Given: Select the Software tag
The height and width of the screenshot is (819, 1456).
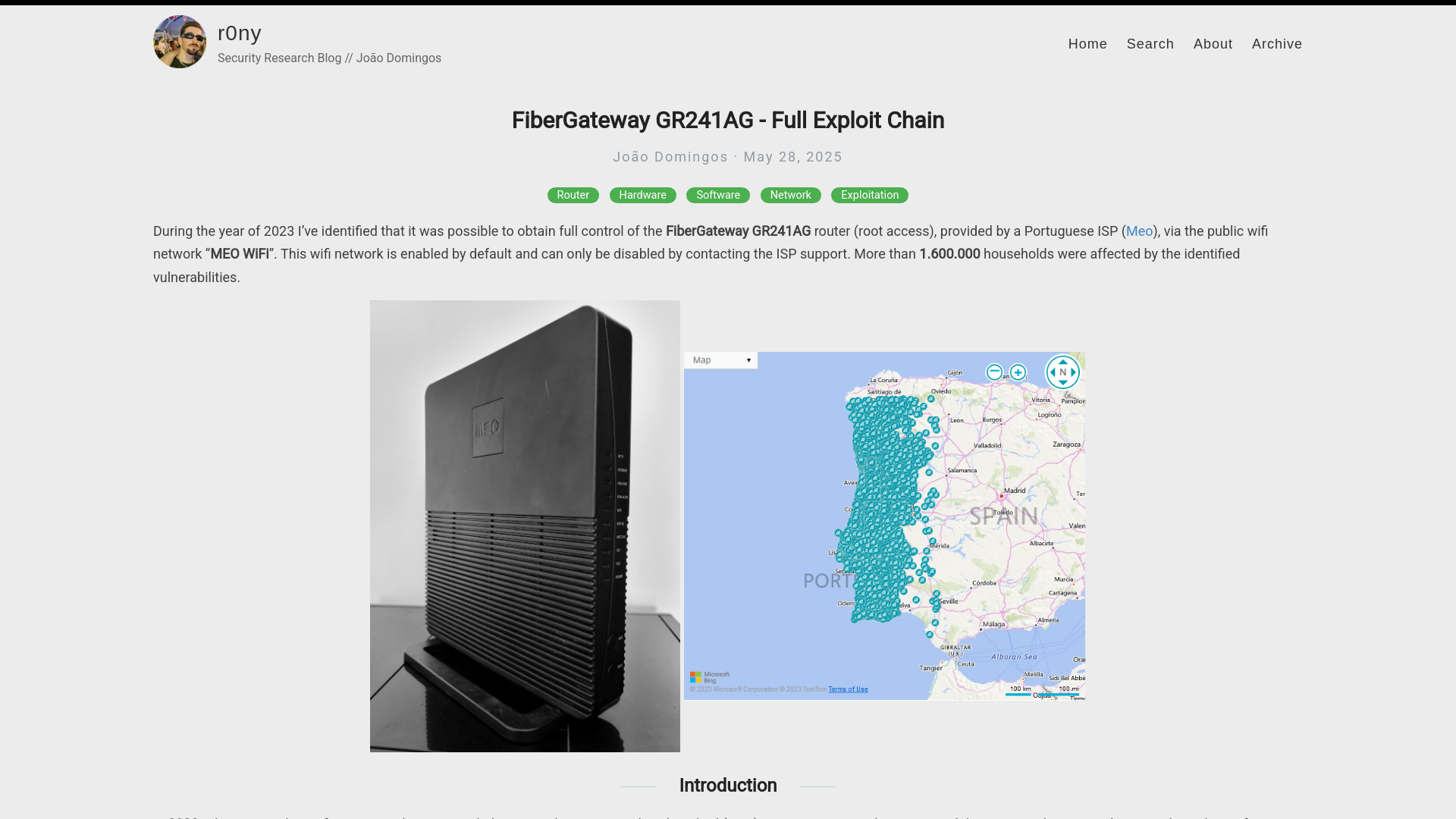Looking at the screenshot, I should click(717, 195).
